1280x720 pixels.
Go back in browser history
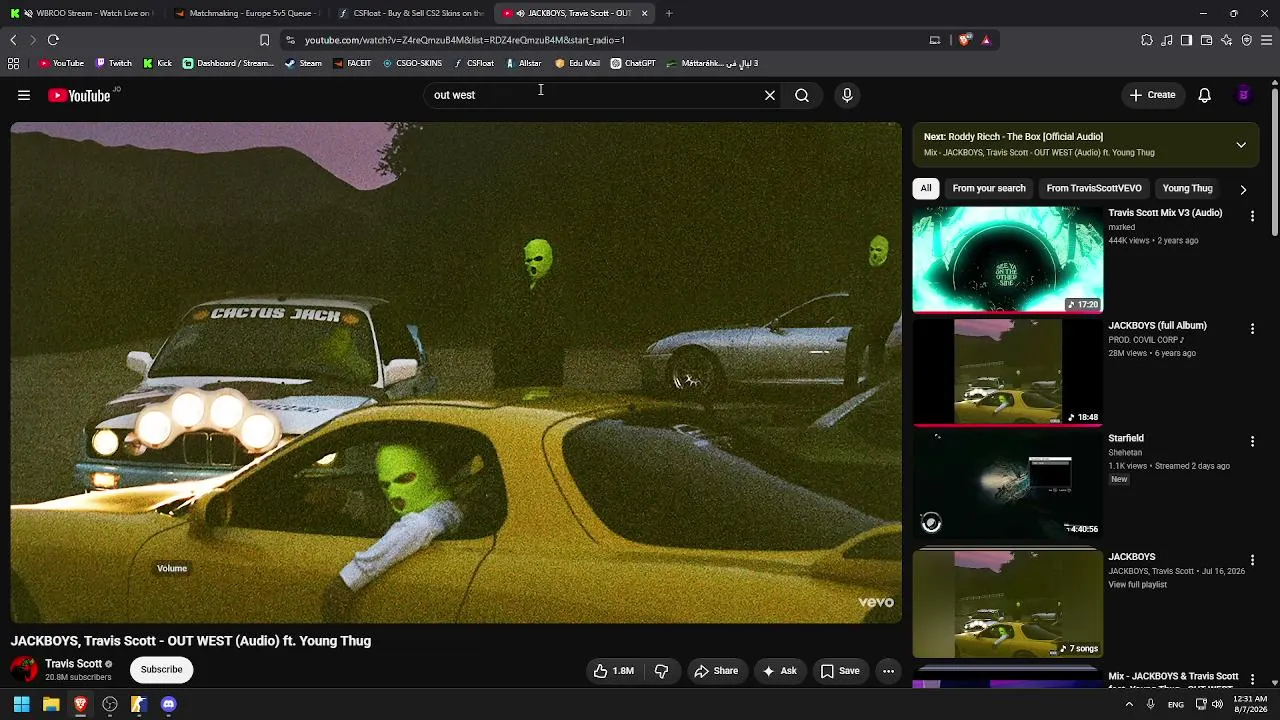(13, 40)
